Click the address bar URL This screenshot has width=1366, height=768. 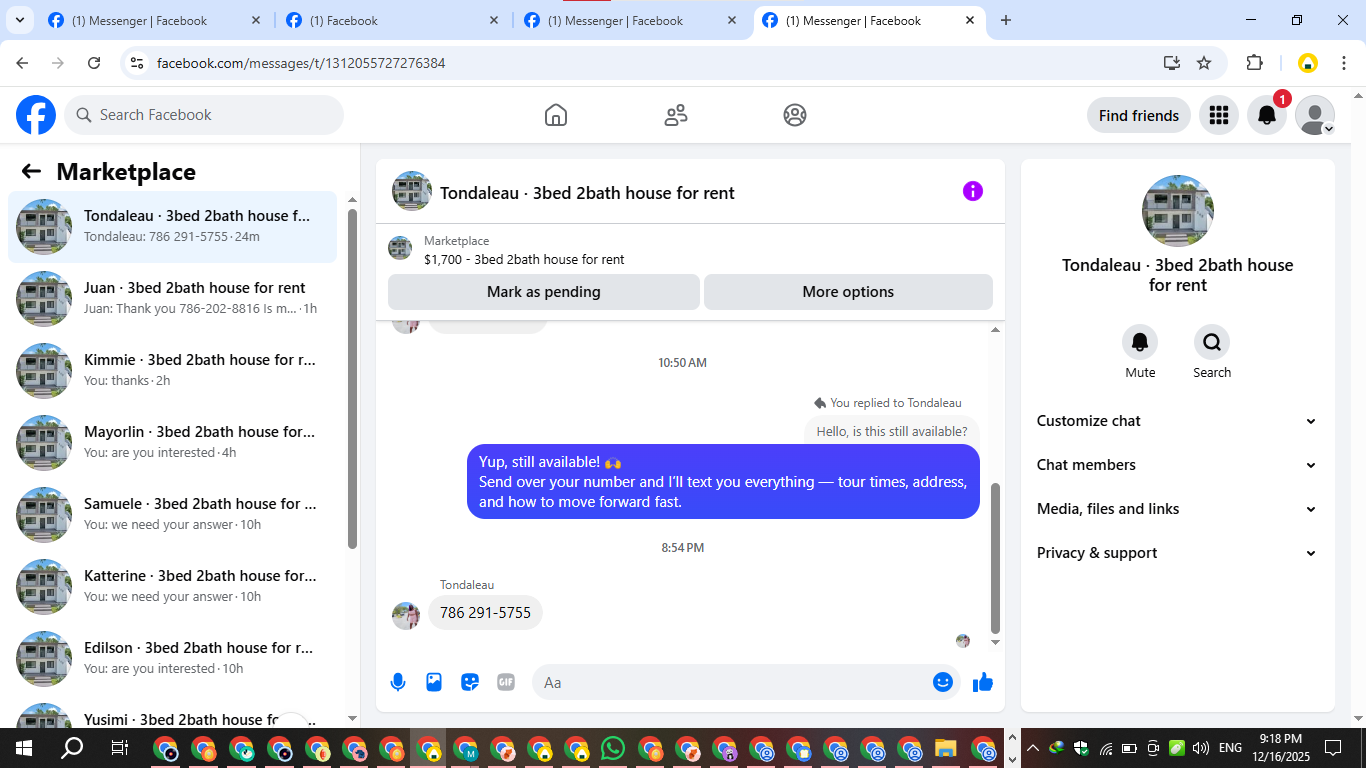[301, 63]
